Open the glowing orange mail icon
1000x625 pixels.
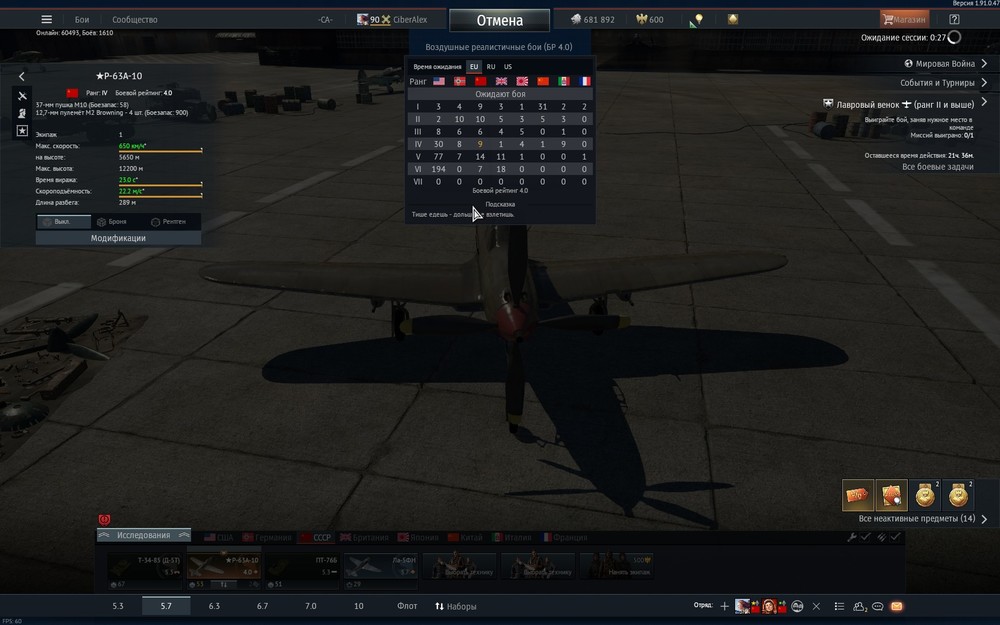pos(897,606)
